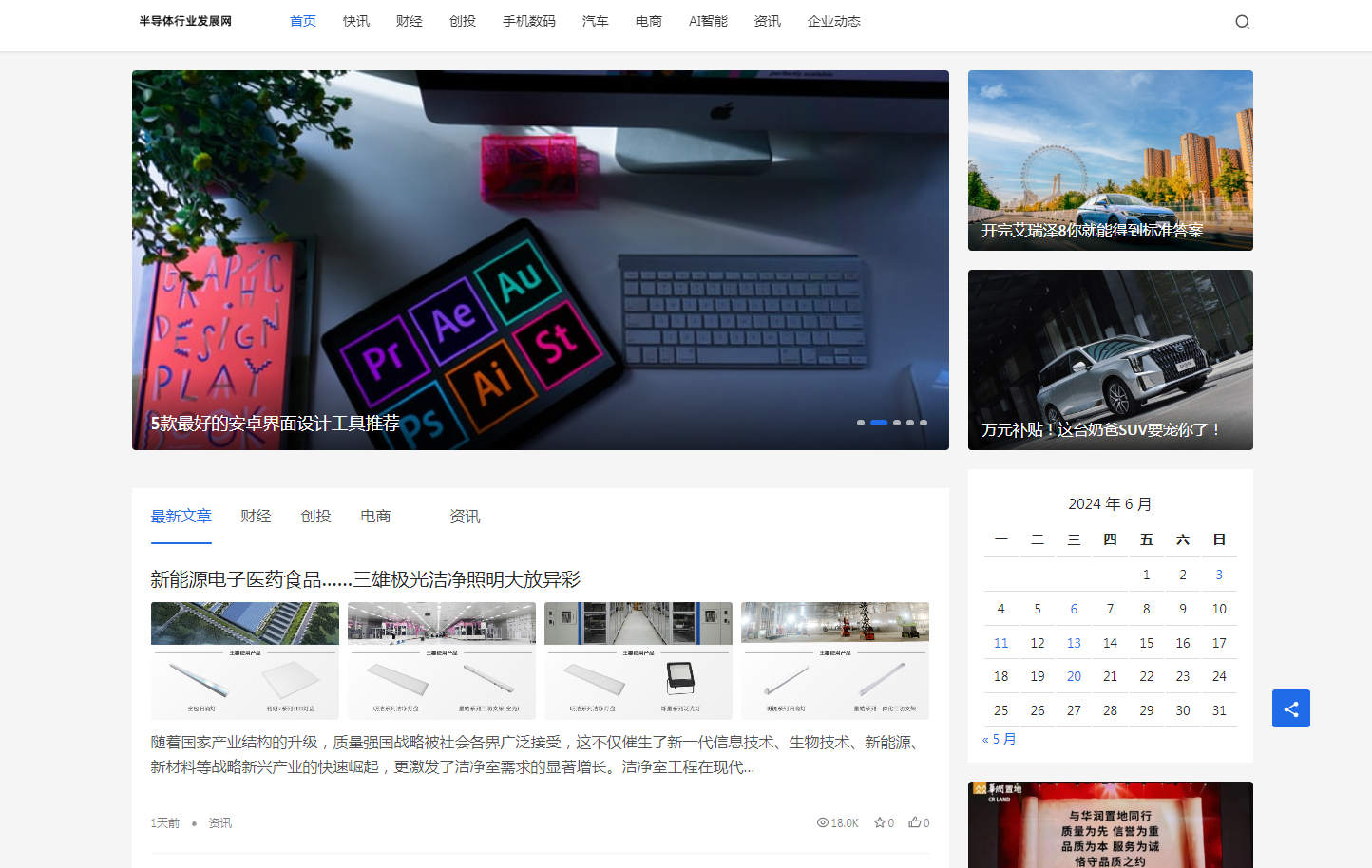The width and height of the screenshot is (1372, 868).
Task: Open 资讯 in the top navigation bar
Action: tap(768, 21)
